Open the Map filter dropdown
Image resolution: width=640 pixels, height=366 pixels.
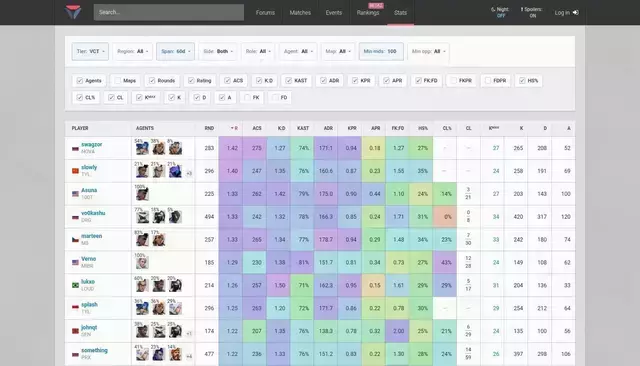338,51
